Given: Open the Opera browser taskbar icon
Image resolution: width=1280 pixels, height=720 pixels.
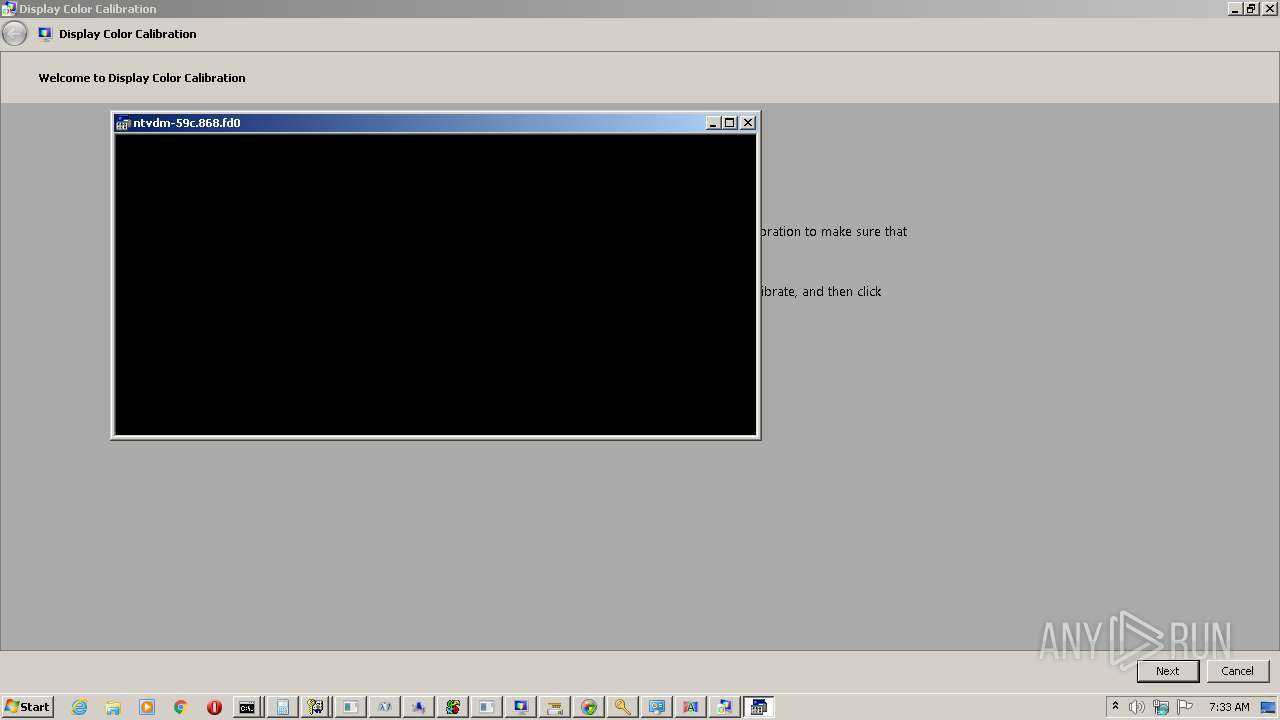Looking at the screenshot, I should coord(214,707).
